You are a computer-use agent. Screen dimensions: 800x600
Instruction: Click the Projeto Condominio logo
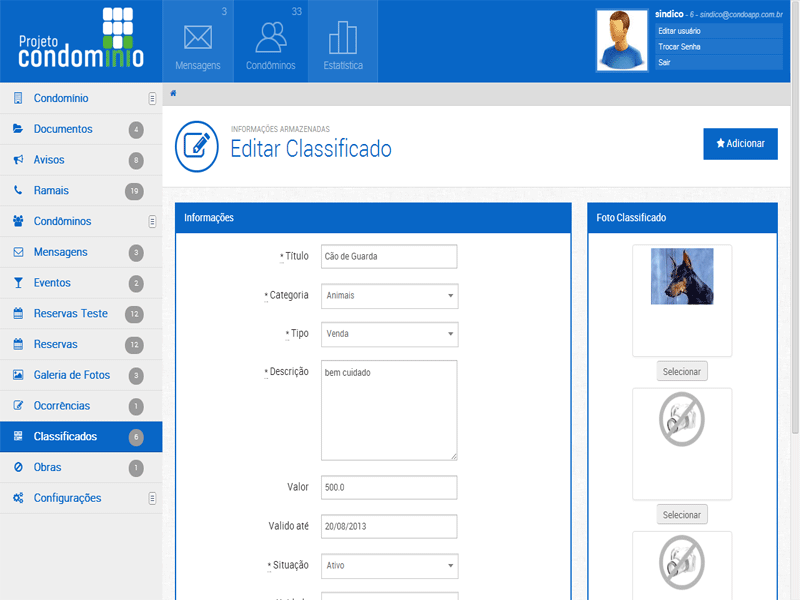pos(81,40)
